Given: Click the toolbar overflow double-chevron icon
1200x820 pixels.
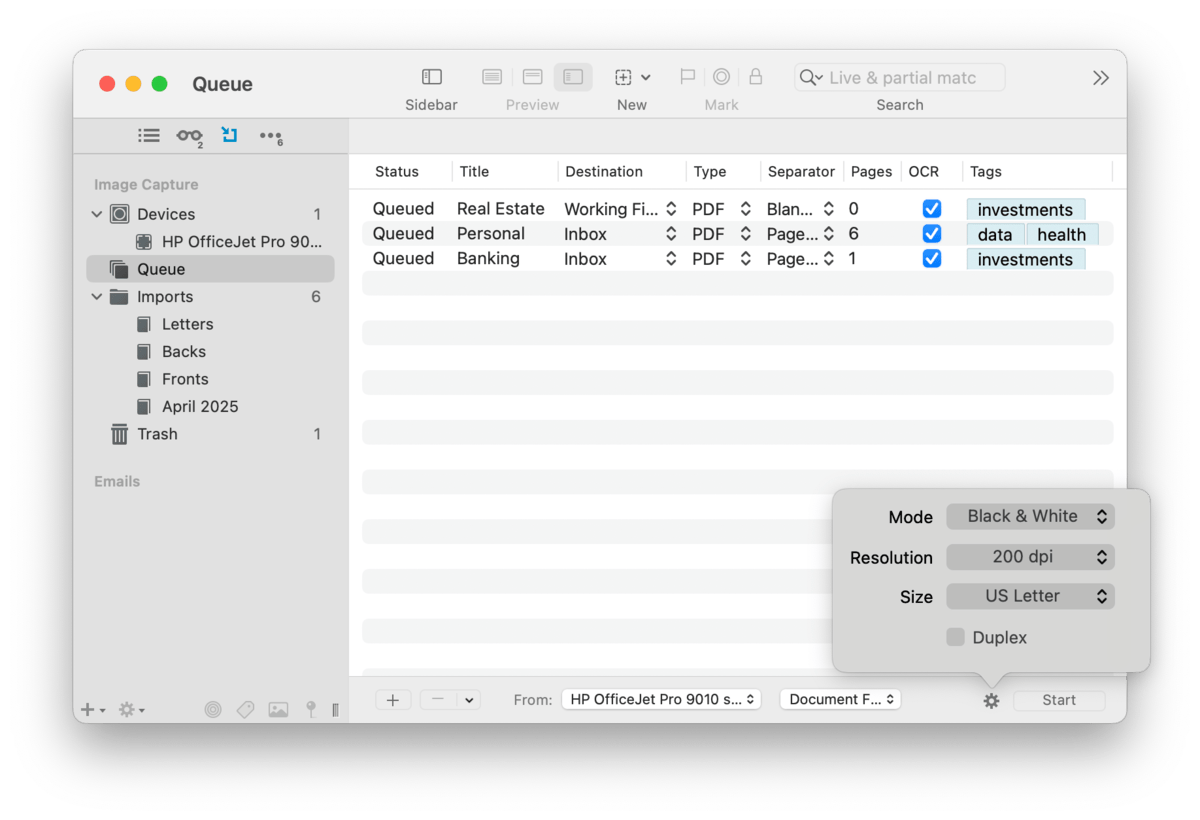Looking at the screenshot, I should coord(1100,78).
